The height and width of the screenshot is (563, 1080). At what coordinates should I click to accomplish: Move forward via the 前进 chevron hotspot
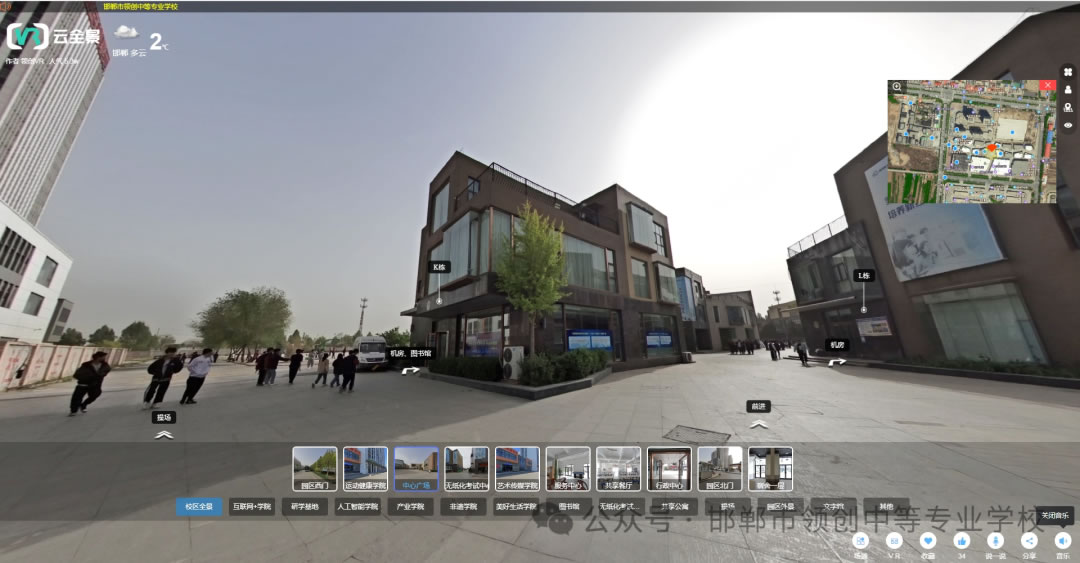click(x=758, y=424)
